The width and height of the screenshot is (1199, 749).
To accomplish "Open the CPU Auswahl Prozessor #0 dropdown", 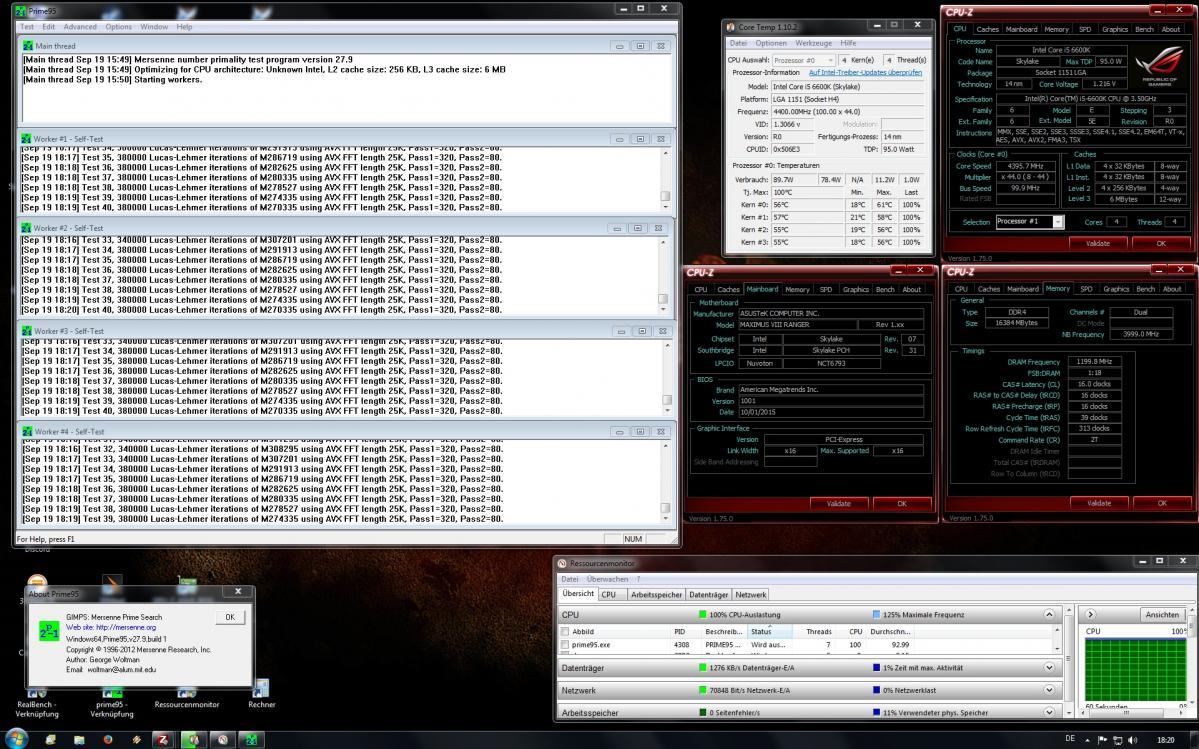I will [803, 60].
